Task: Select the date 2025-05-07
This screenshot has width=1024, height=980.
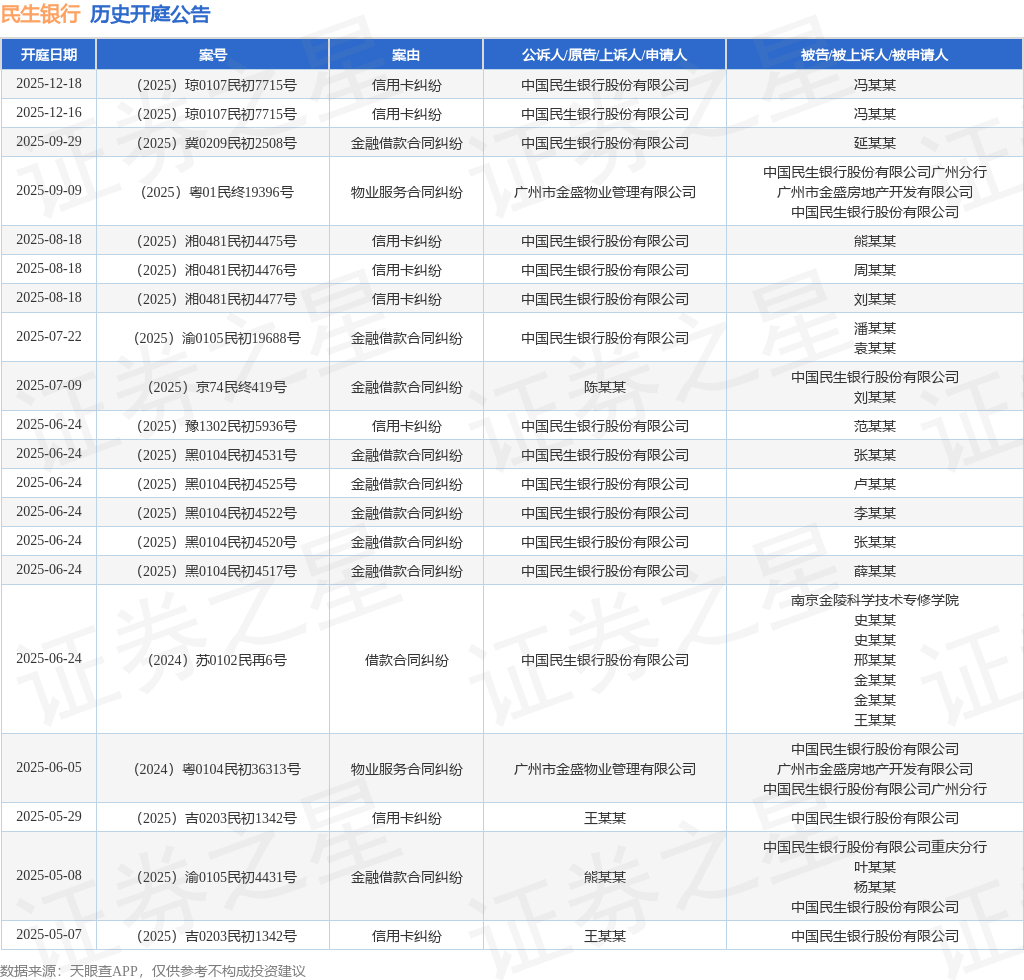Action: (49, 934)
